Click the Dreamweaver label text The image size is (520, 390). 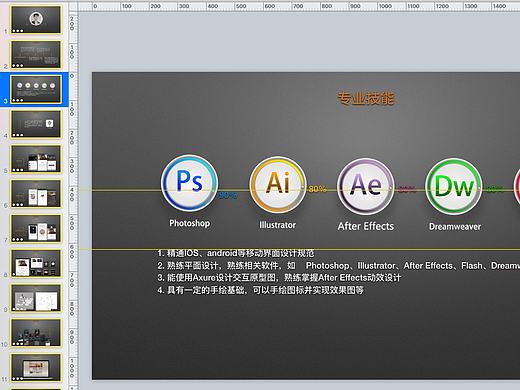coord(455,227)
